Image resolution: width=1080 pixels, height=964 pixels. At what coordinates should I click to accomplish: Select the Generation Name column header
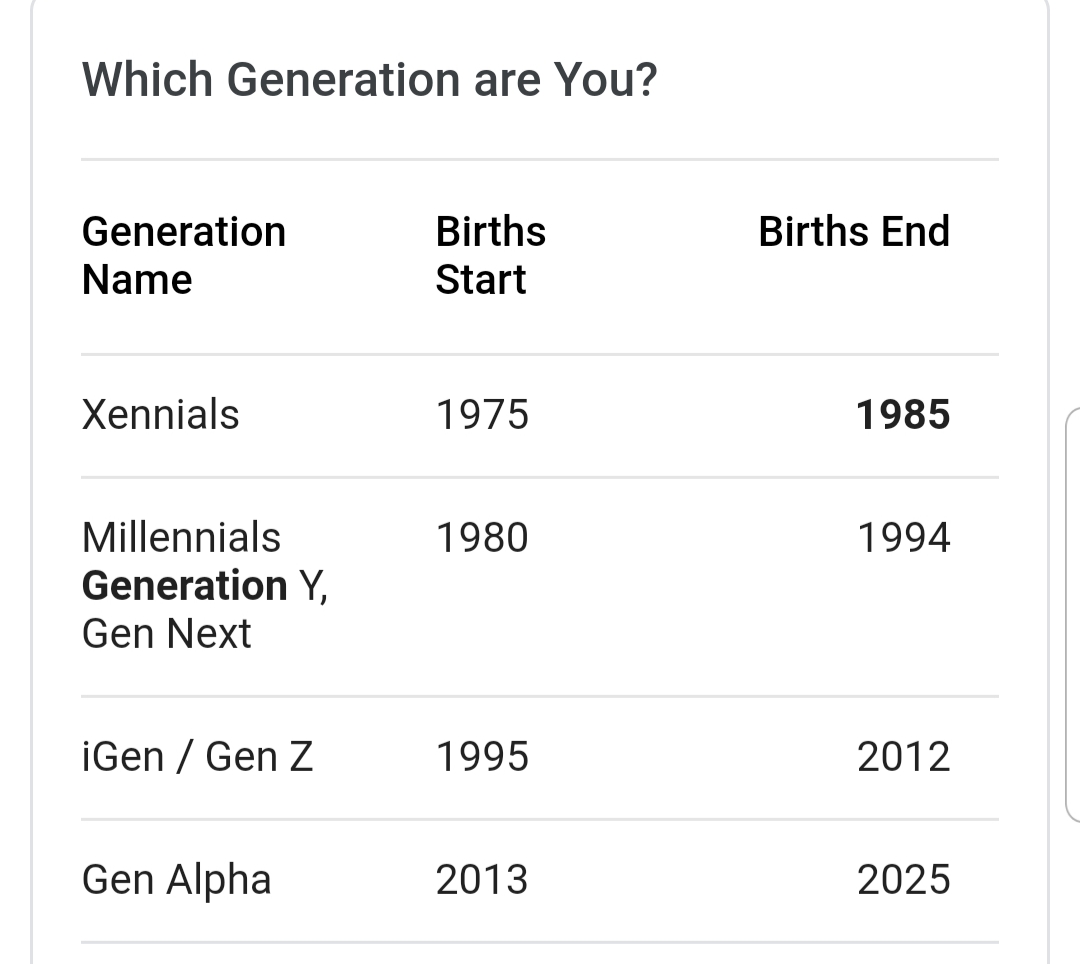point(184,255)
